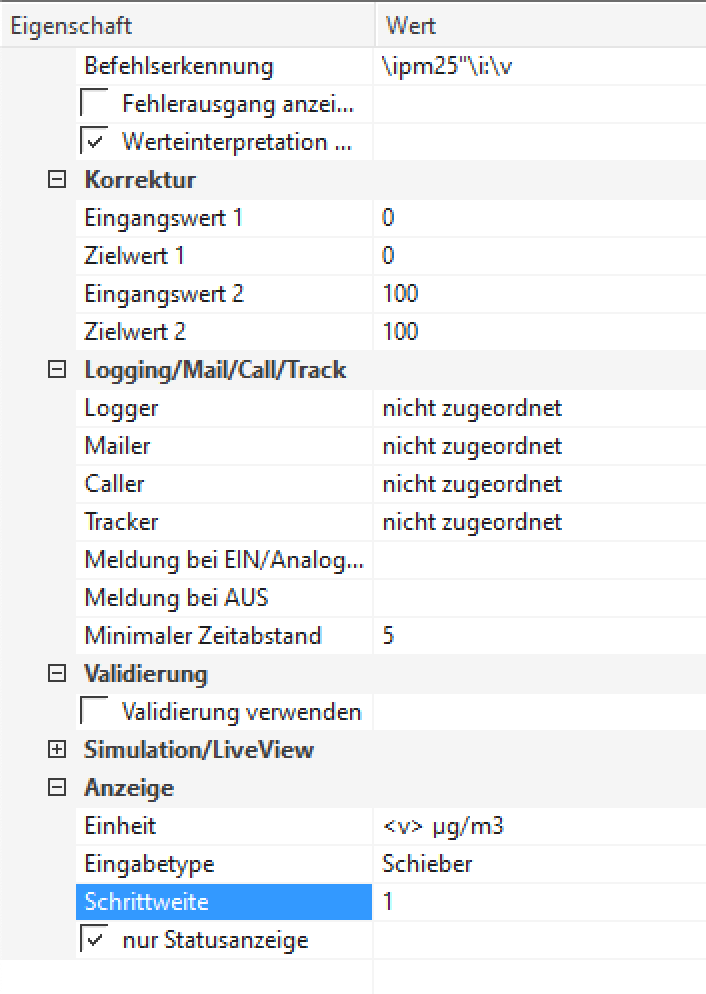706x994 pixels.
Task: Enable the Fehlerausgang anzeigen checkbox
Action: pyautogui.click(x=95, y=104)
